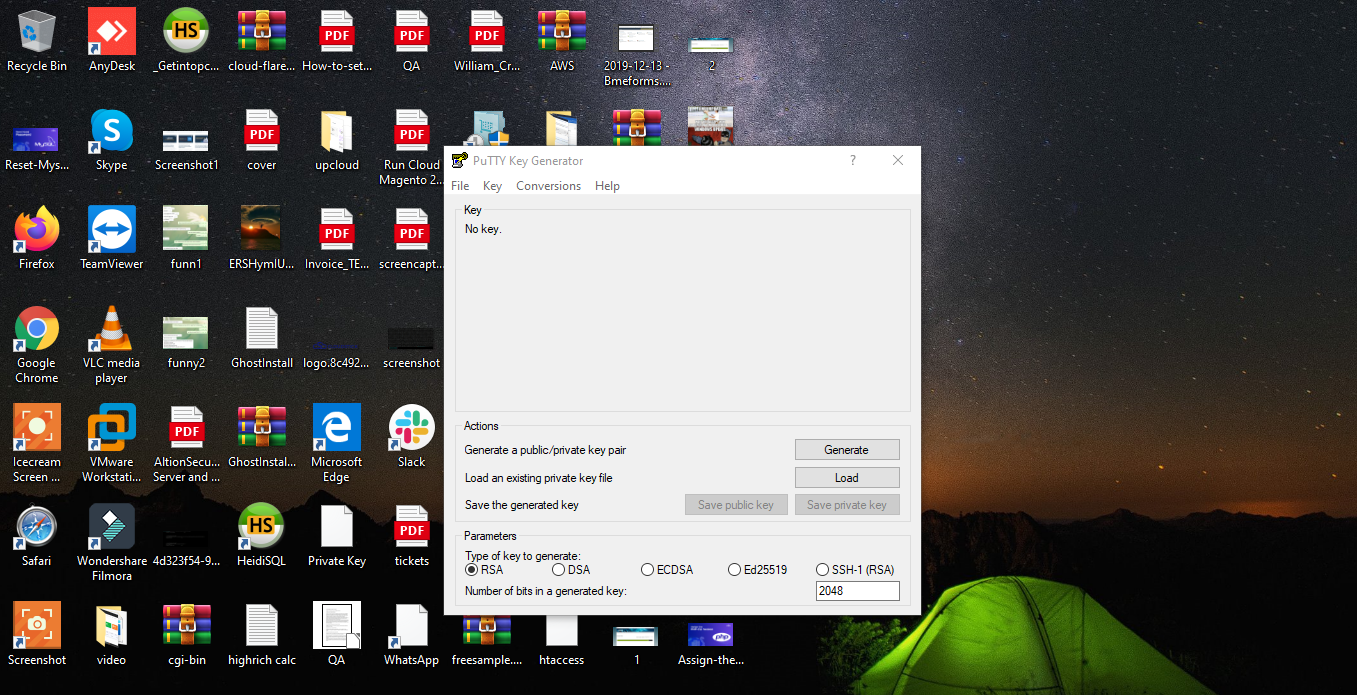Choose the RSA key type
Viewport: 1357px width, 695px height.
[x=472, y=570]
